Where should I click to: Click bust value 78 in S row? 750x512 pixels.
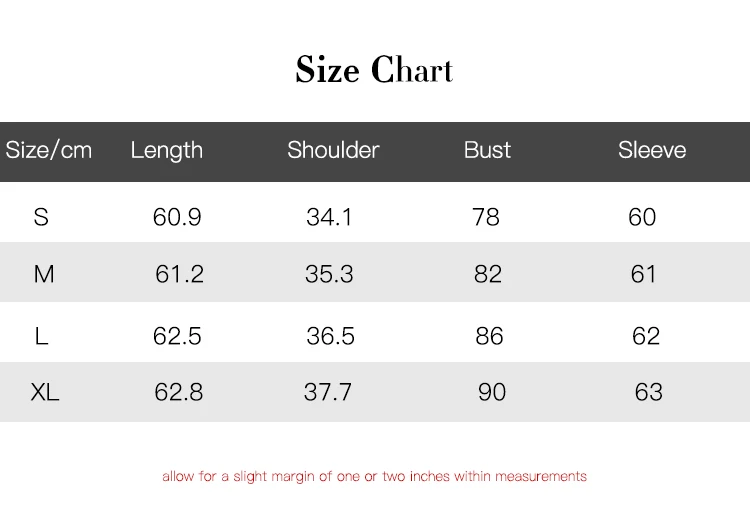click(486, 217)
